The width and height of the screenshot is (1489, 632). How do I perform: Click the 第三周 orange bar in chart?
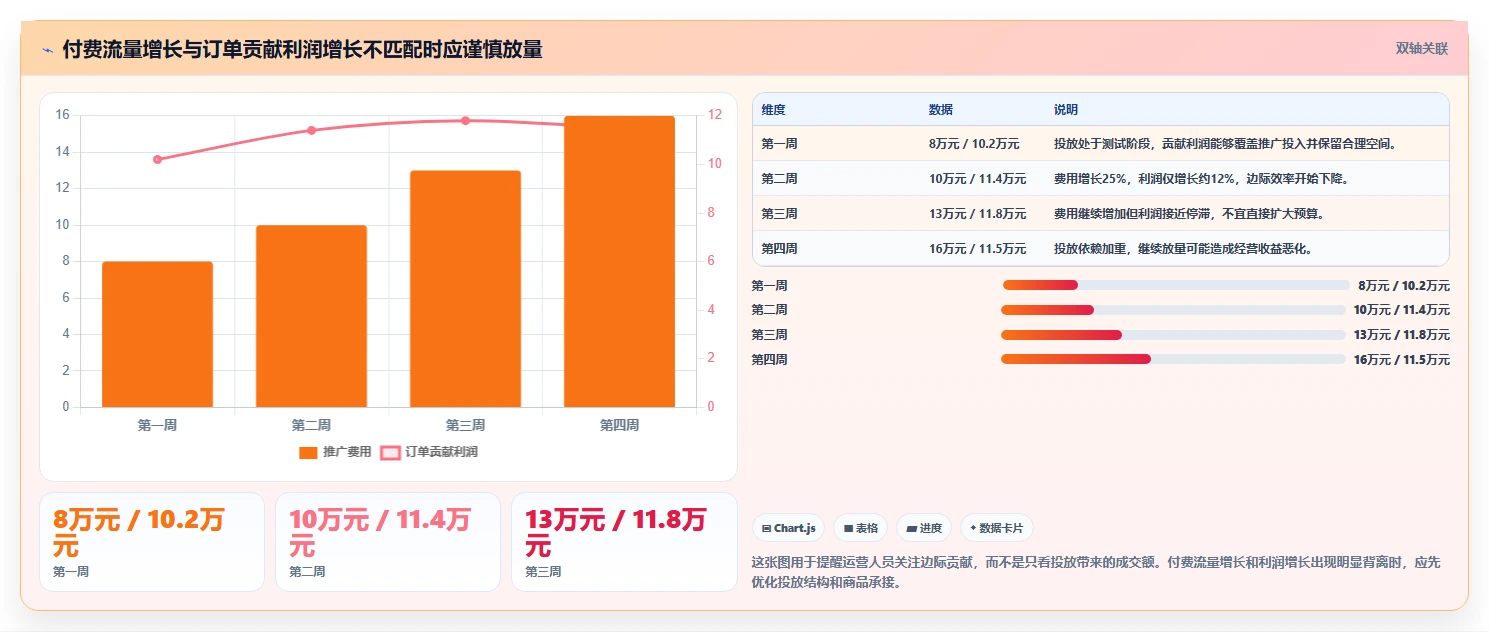tap(465, 289)
